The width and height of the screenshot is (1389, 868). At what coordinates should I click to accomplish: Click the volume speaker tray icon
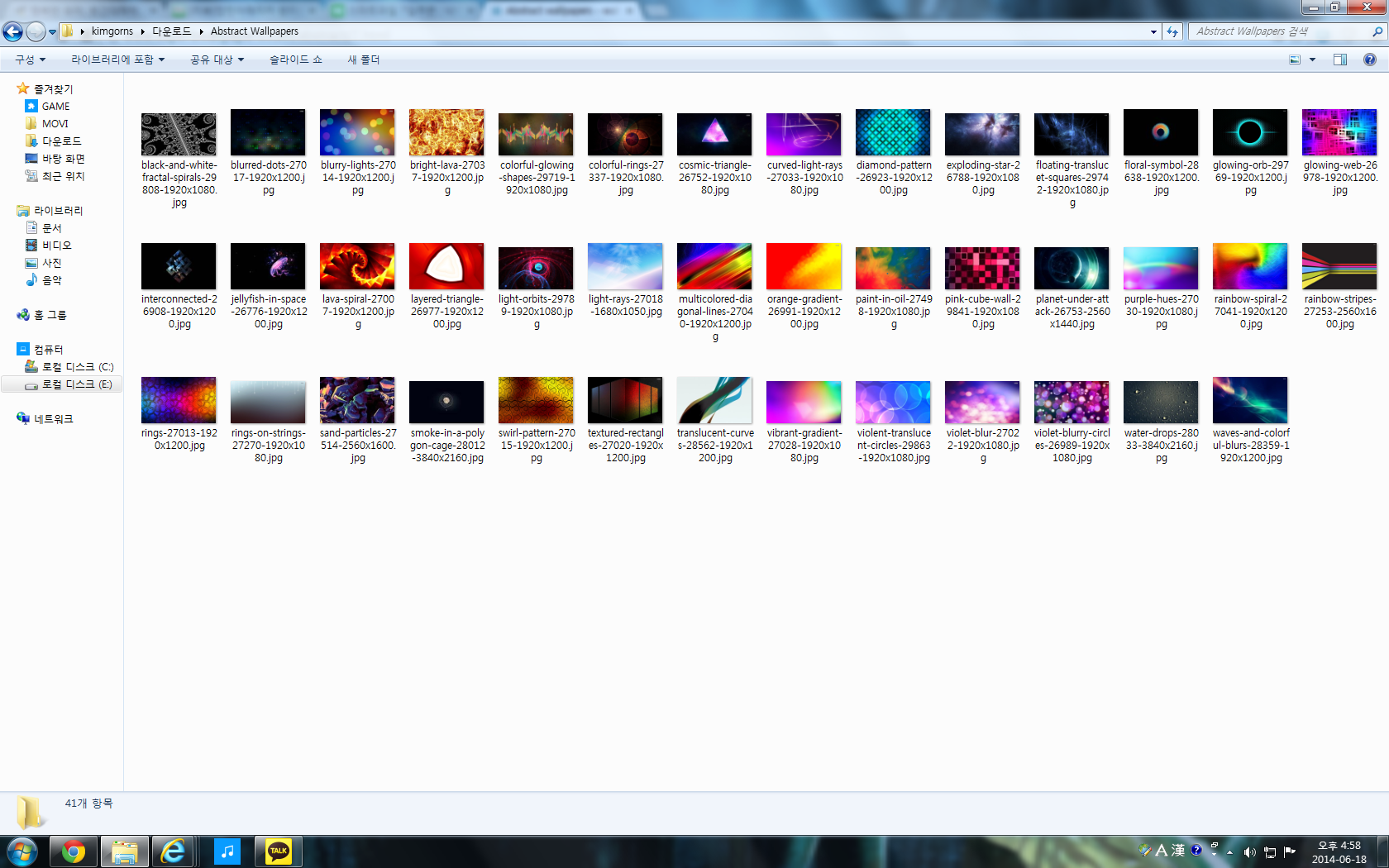point(1249,852)
